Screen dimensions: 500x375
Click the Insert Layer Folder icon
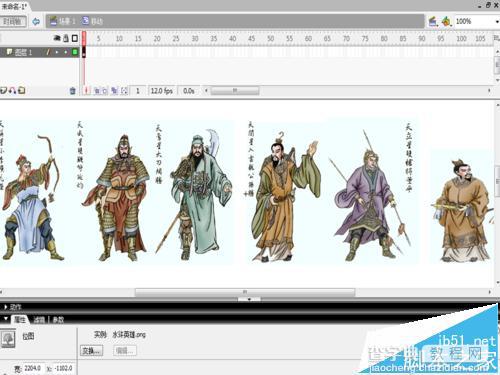[x=22, y=90]
